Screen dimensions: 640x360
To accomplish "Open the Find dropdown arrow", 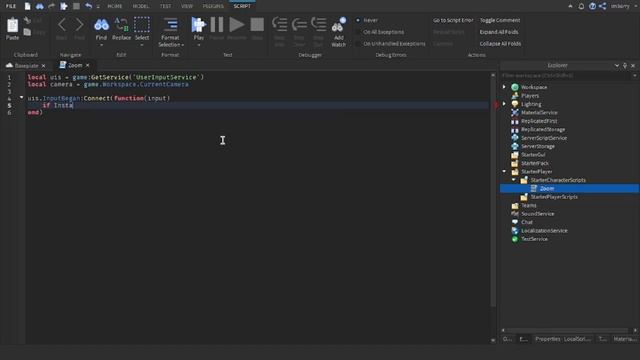I will click(101, 45).
